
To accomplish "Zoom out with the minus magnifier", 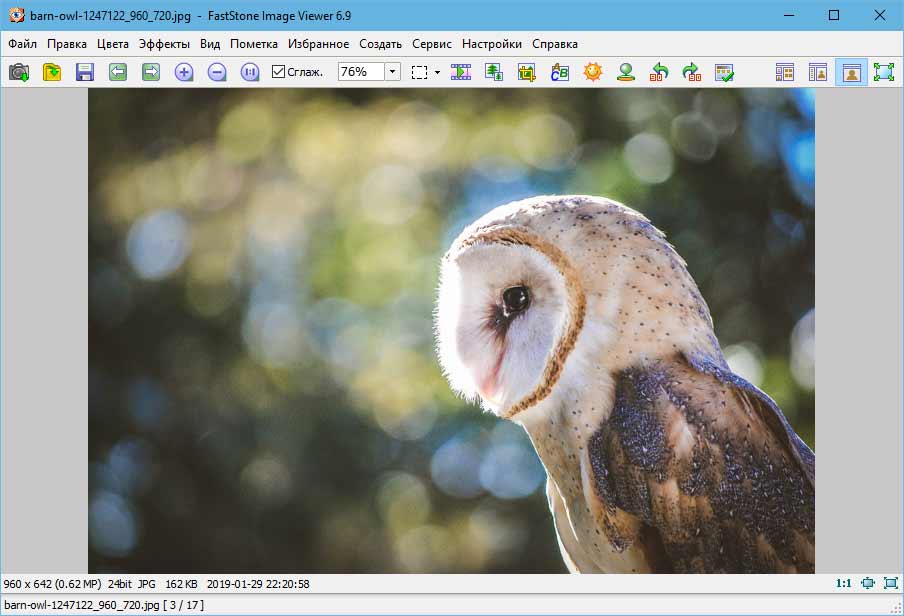I will 217,72.
